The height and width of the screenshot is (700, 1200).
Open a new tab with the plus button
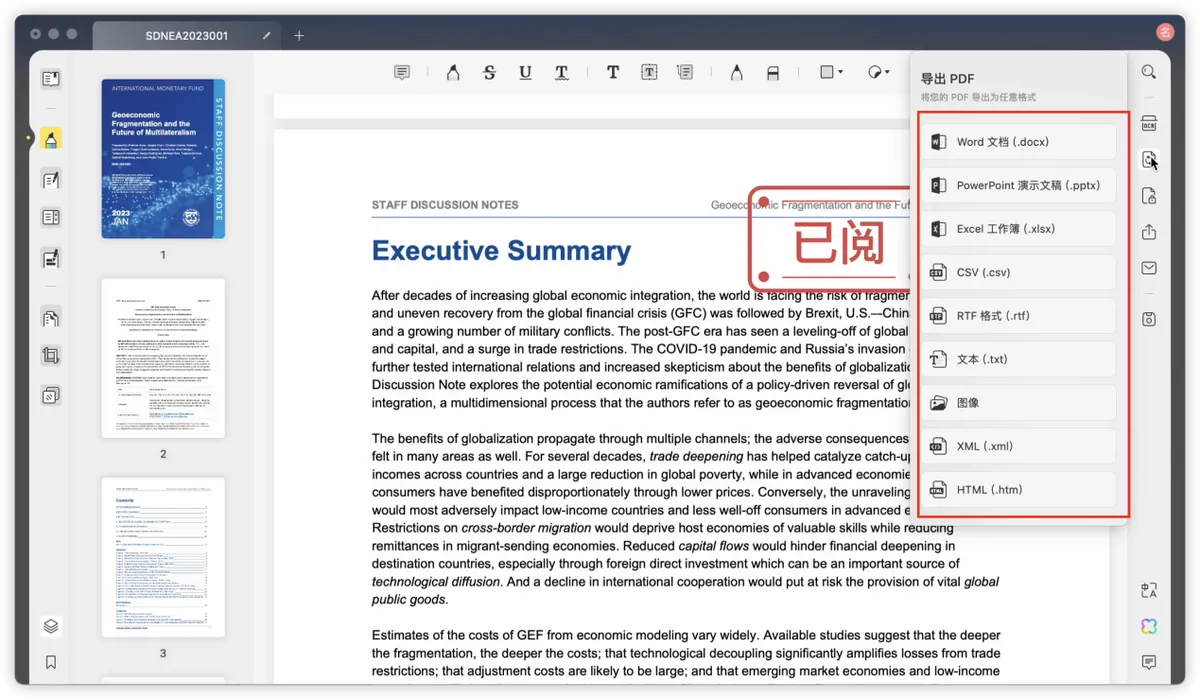(299, 36)
